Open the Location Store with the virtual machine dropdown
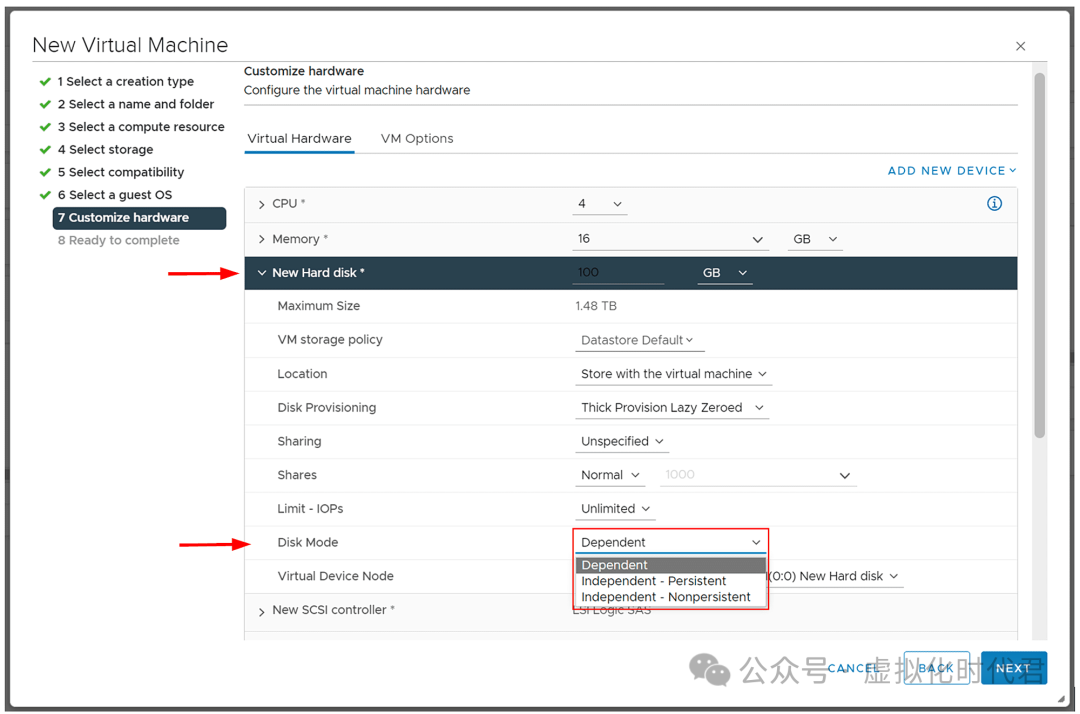Viewport: 1080px width, 714px height. 673,374
